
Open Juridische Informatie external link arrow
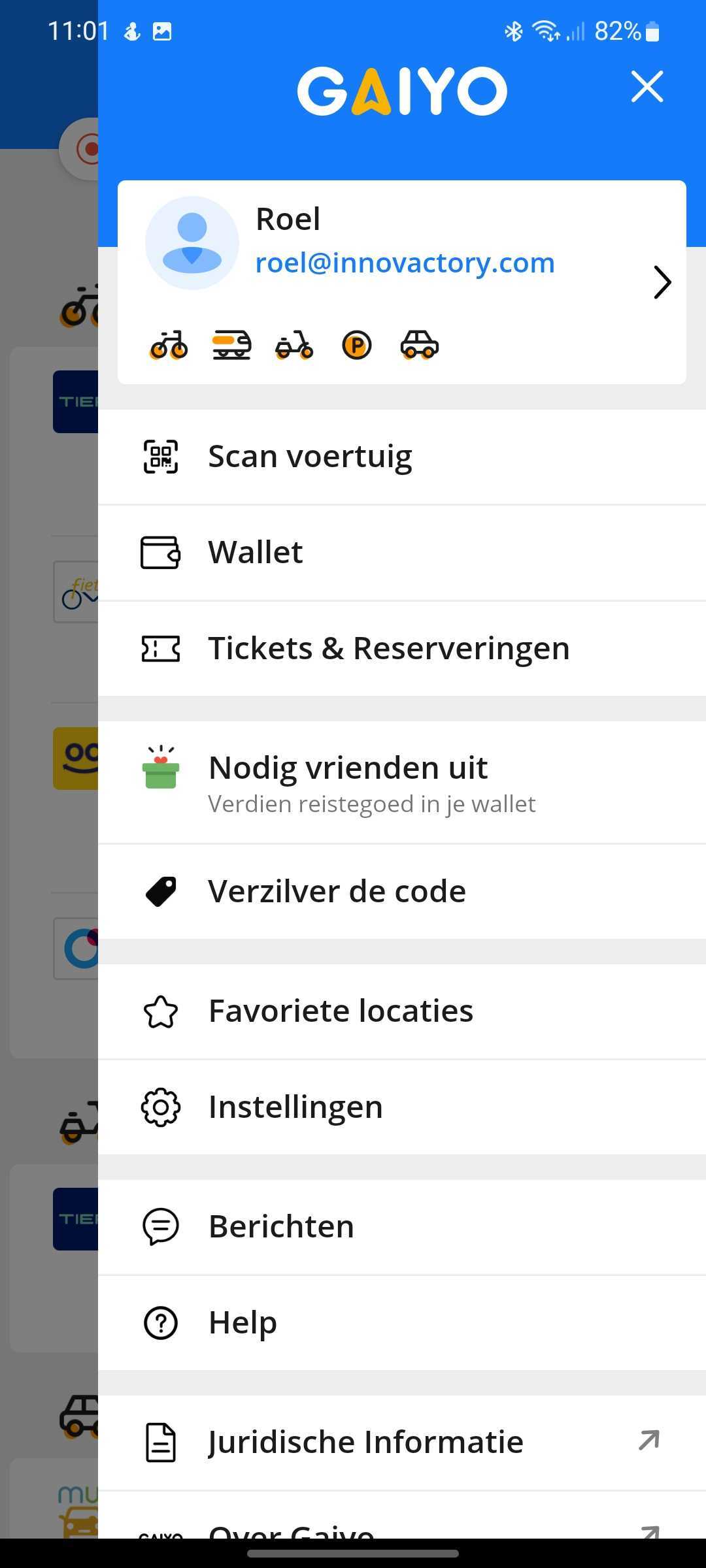pos(648,1441)
